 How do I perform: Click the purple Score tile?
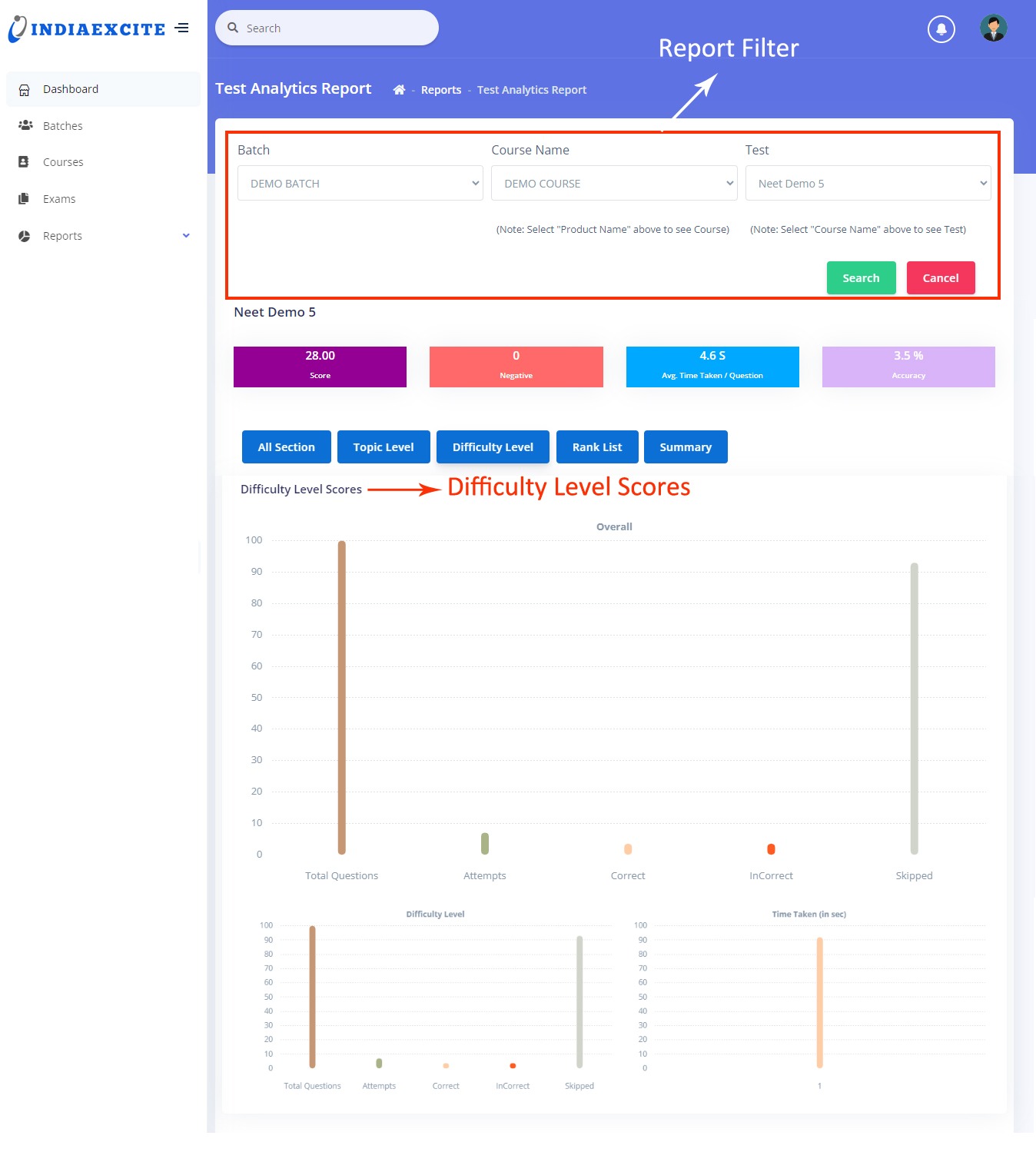(320, 367)
